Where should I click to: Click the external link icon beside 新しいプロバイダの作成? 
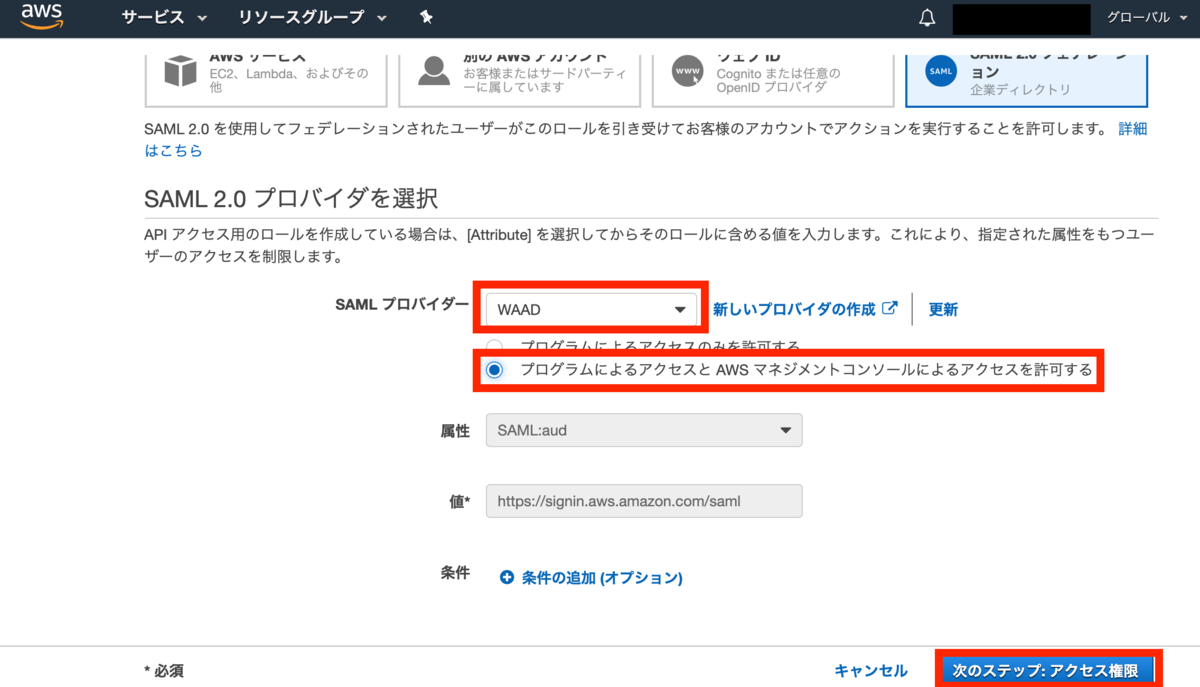tap(889, 308)
